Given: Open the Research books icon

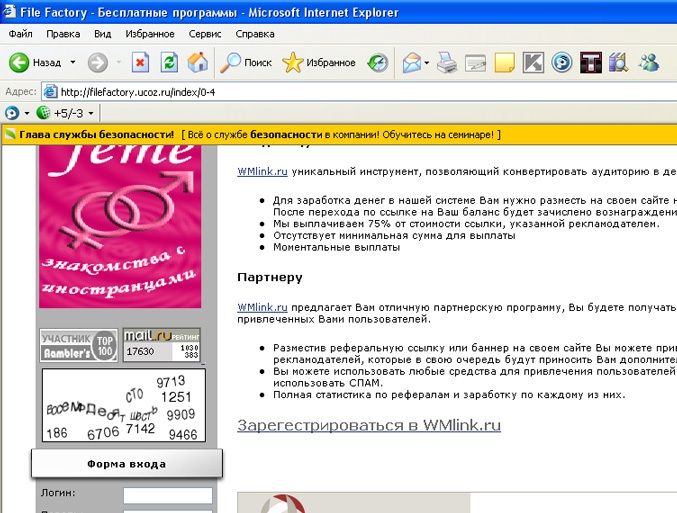Looking at the screenshot, I should (x=619, y=63).
